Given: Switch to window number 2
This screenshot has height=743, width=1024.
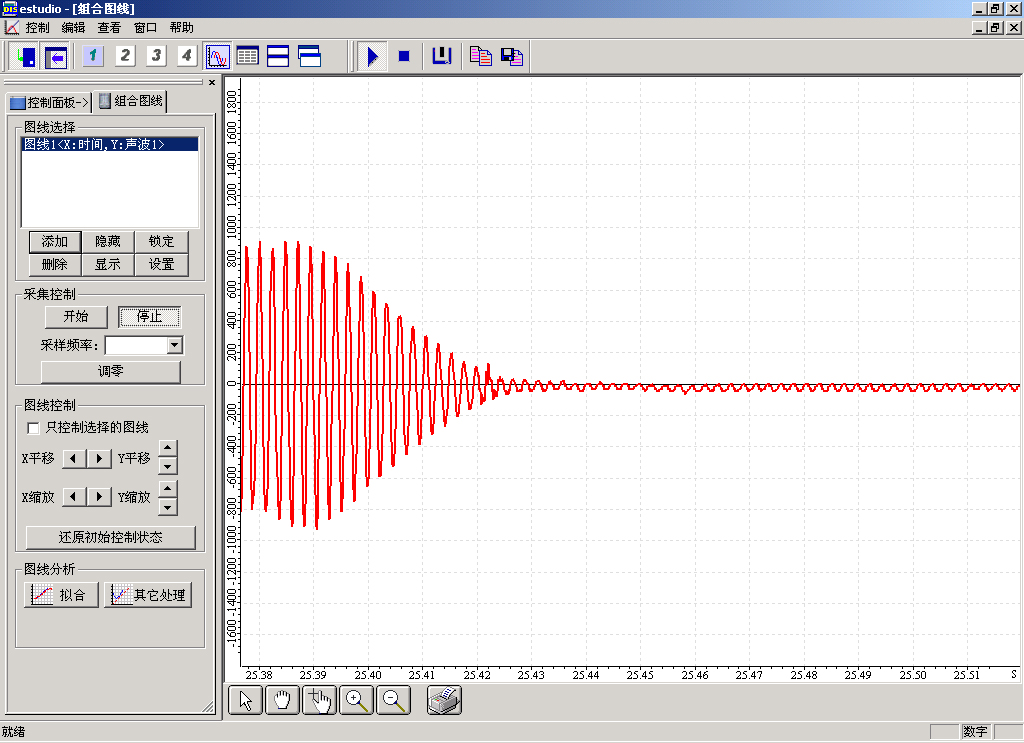Looking at the screenshot, I should (x=125, y=56).
